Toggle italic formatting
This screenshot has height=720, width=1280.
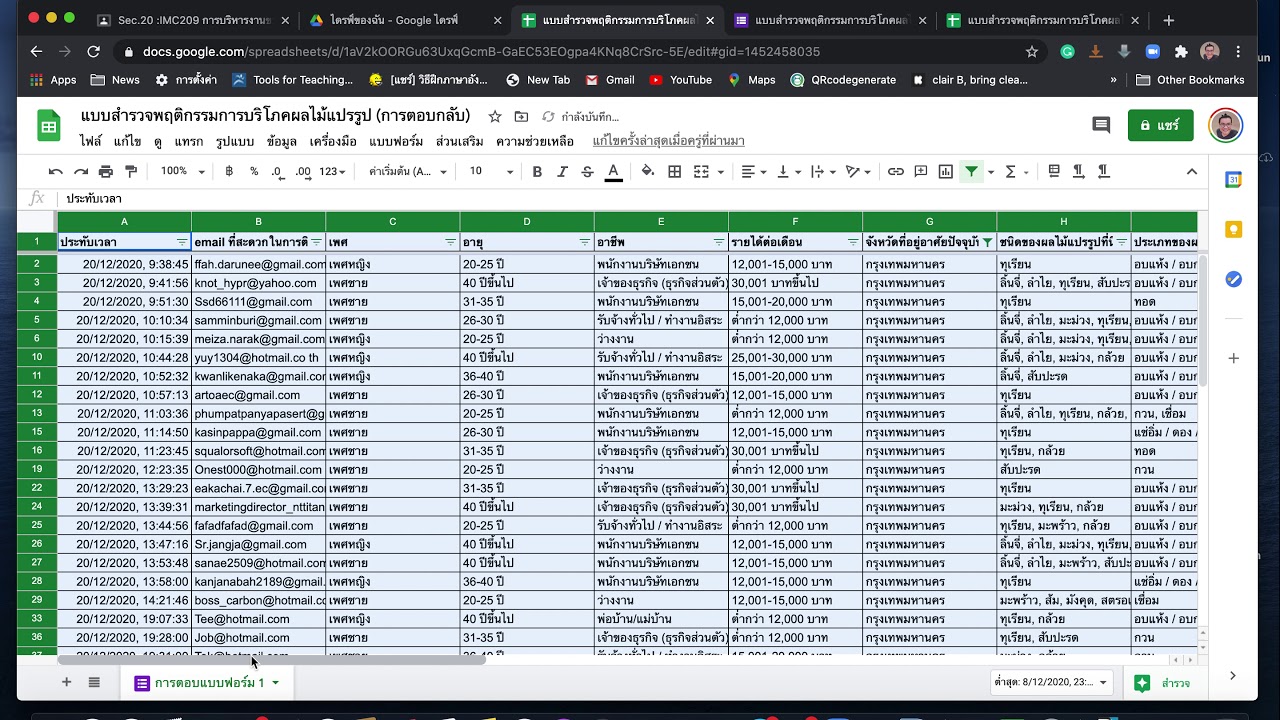pos(562,172)
